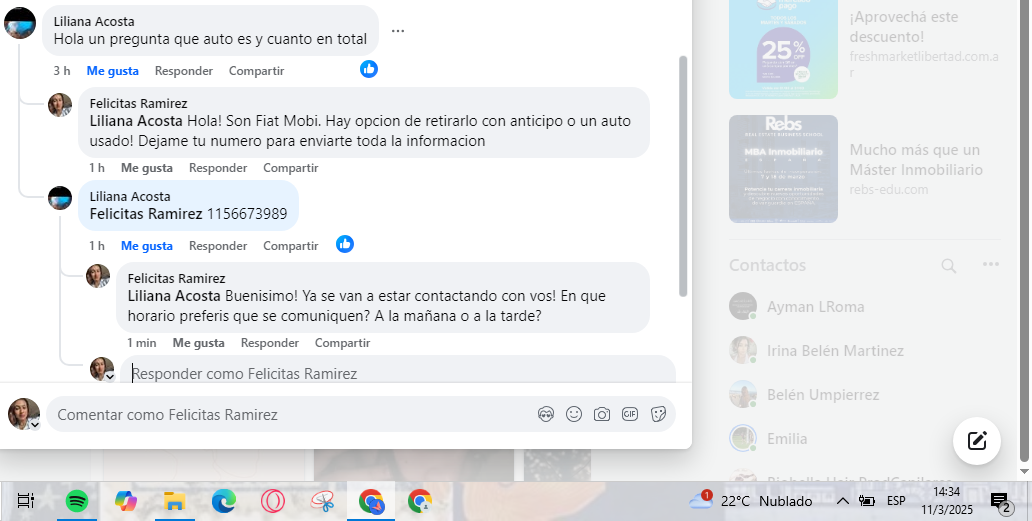The width and height of the screenshot is (1032, 521).
Task: Open Spotify from the taskbar
Action: (x=77, y=501)
